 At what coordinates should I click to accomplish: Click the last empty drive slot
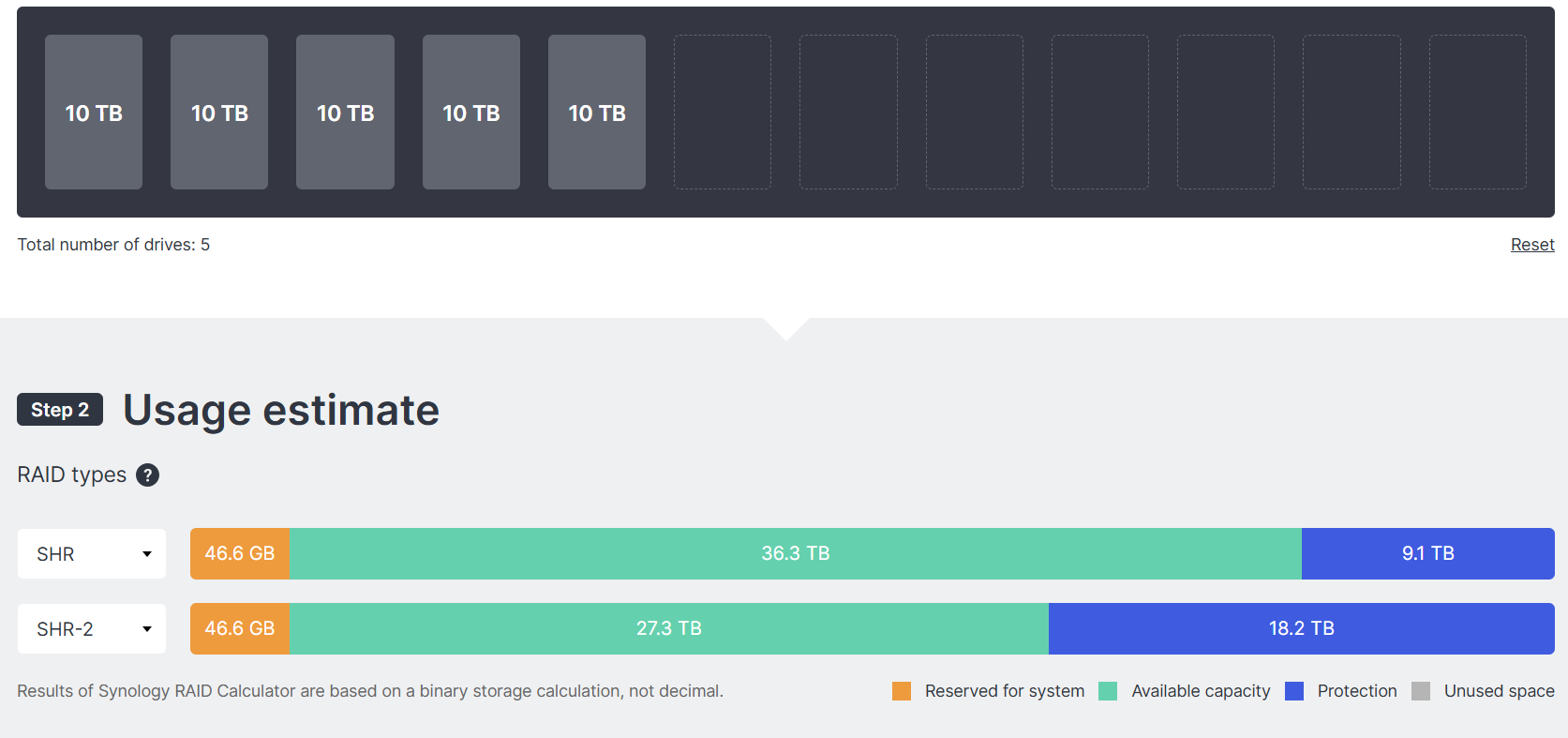[x=1477, y=113]
